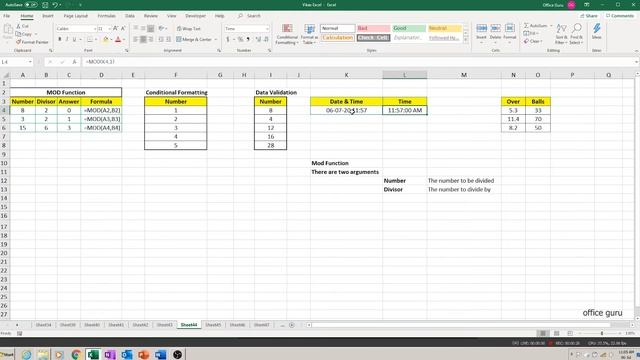640x360 pixels.
Task: Toggle Underline formatting
Action: [74, 40]
